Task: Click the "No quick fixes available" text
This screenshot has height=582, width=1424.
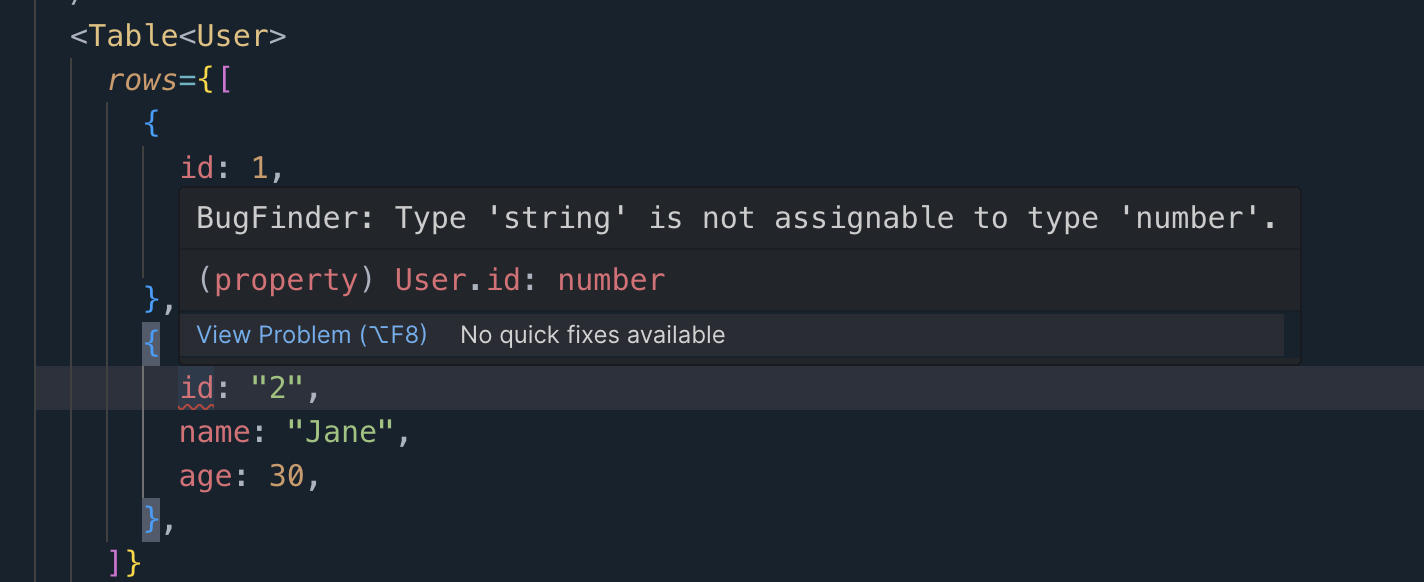Action: [592, 335]
